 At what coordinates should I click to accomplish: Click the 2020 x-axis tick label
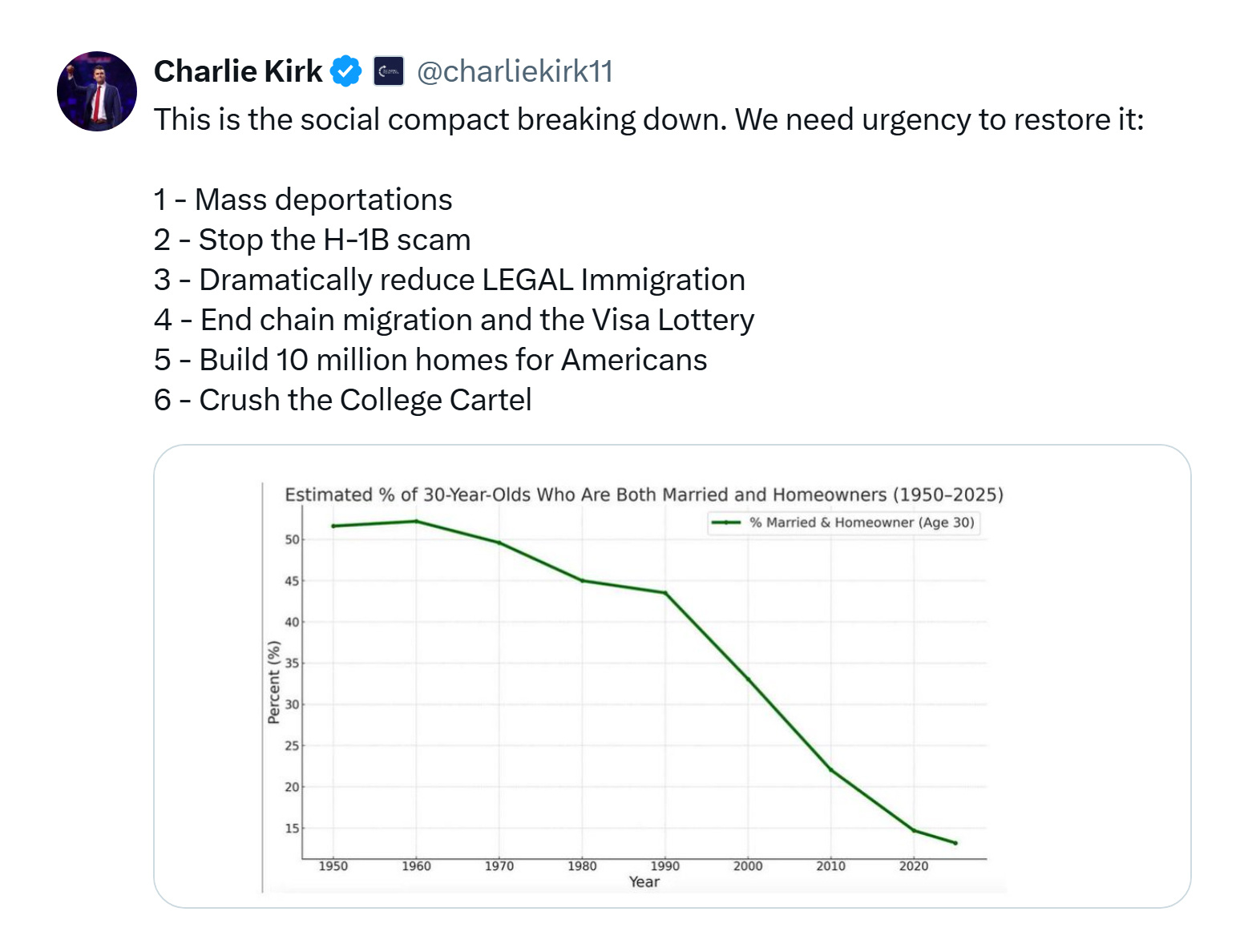914,866
